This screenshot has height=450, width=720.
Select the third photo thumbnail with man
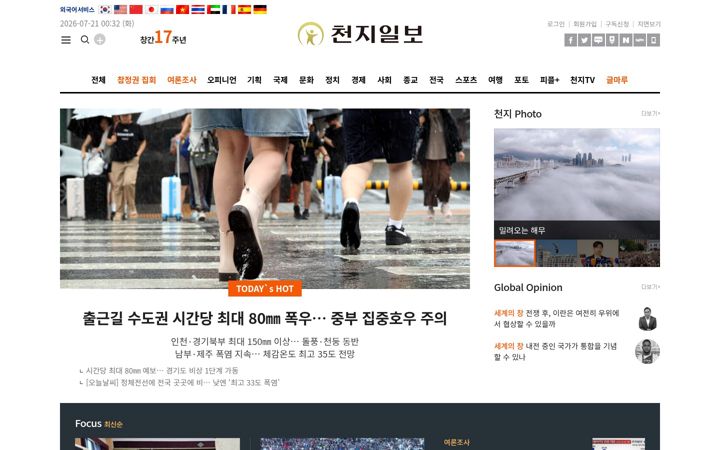click(x=598, y=253)
